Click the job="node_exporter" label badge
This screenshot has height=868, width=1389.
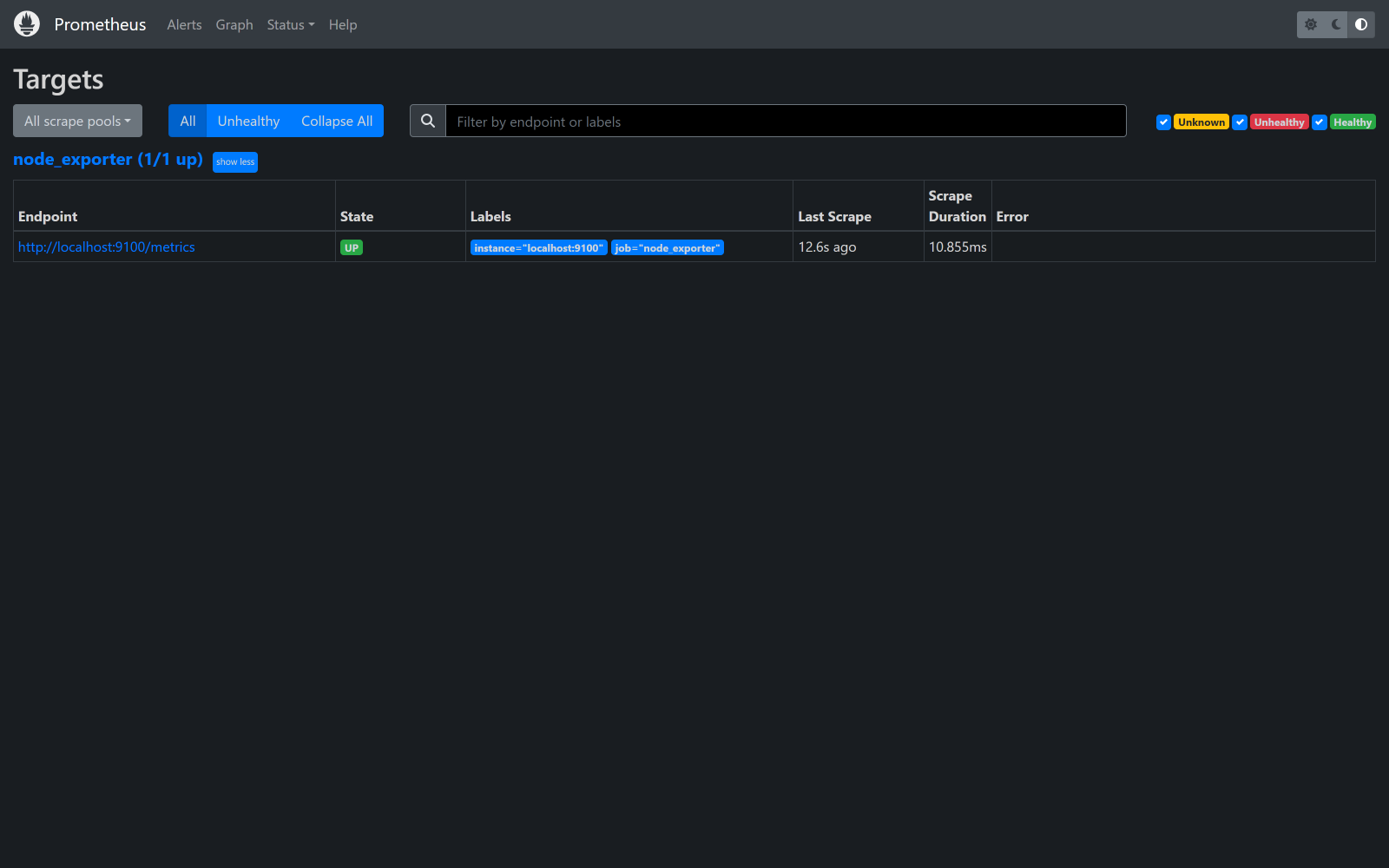point(668,247)
